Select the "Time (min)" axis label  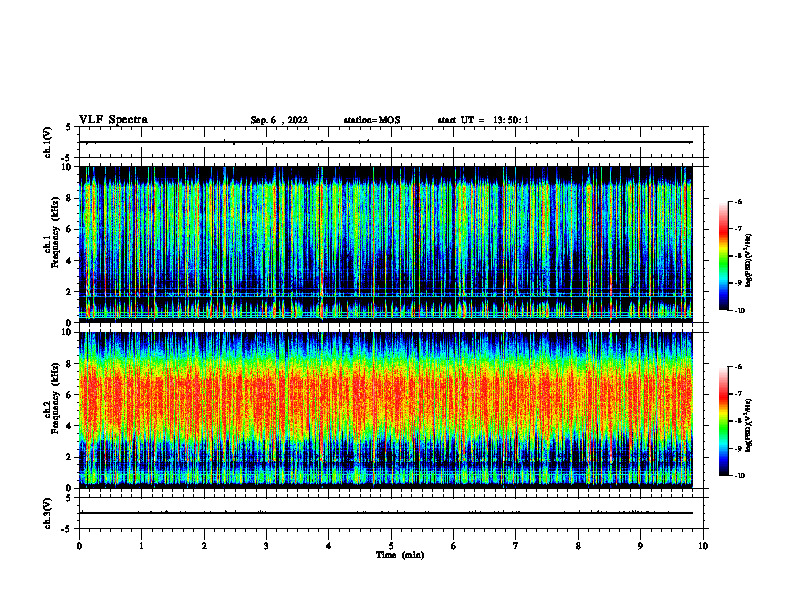[x=400, y=555]
